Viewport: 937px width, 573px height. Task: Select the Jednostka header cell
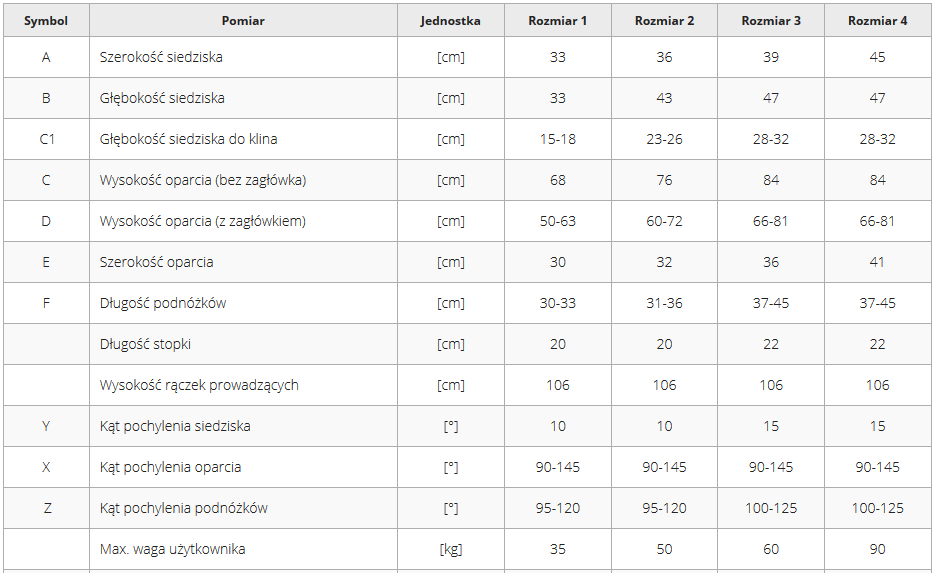coord(450,20)
